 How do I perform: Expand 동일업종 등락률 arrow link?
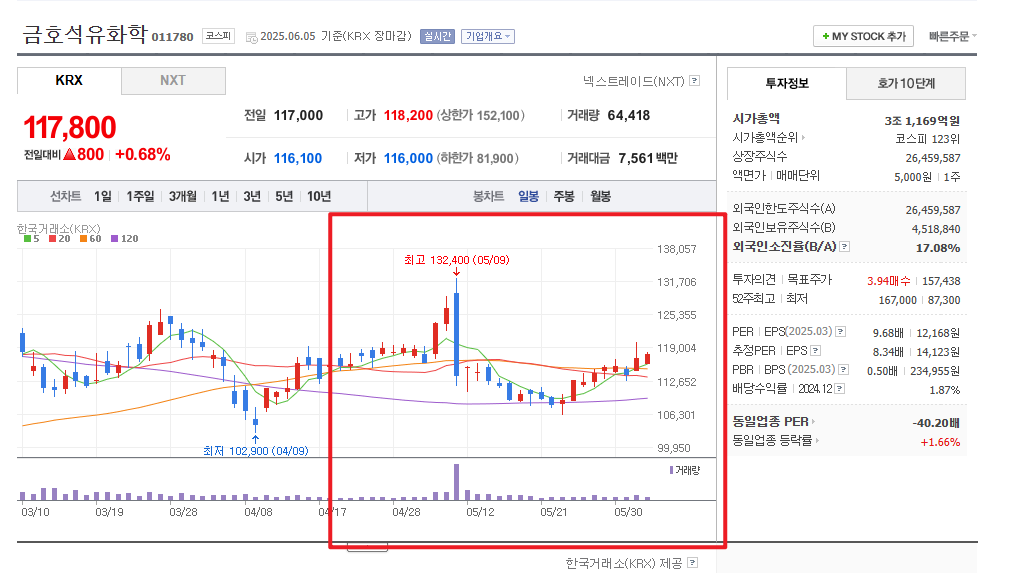pyautogui.click(x=817, y=441)
